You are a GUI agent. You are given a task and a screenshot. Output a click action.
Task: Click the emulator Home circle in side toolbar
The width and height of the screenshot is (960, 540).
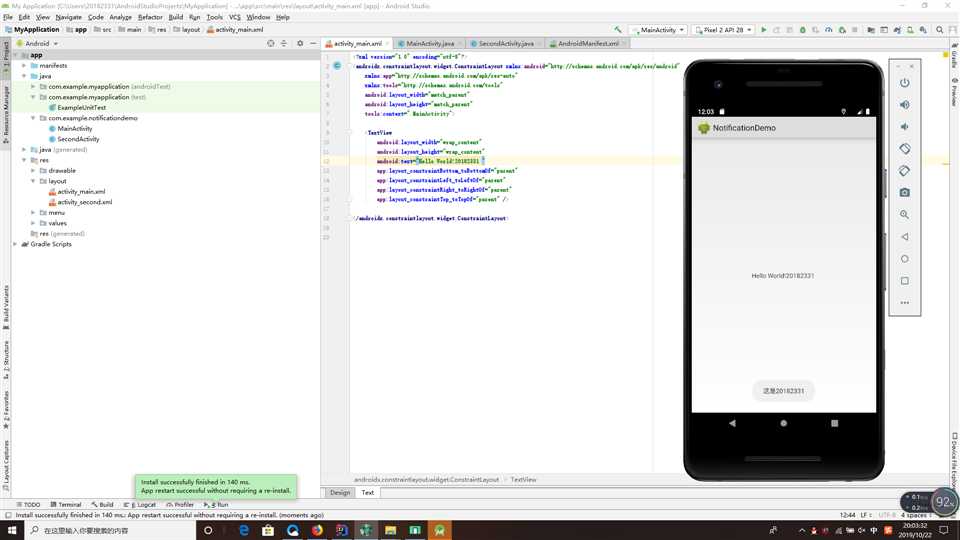(x=904, y=259)
